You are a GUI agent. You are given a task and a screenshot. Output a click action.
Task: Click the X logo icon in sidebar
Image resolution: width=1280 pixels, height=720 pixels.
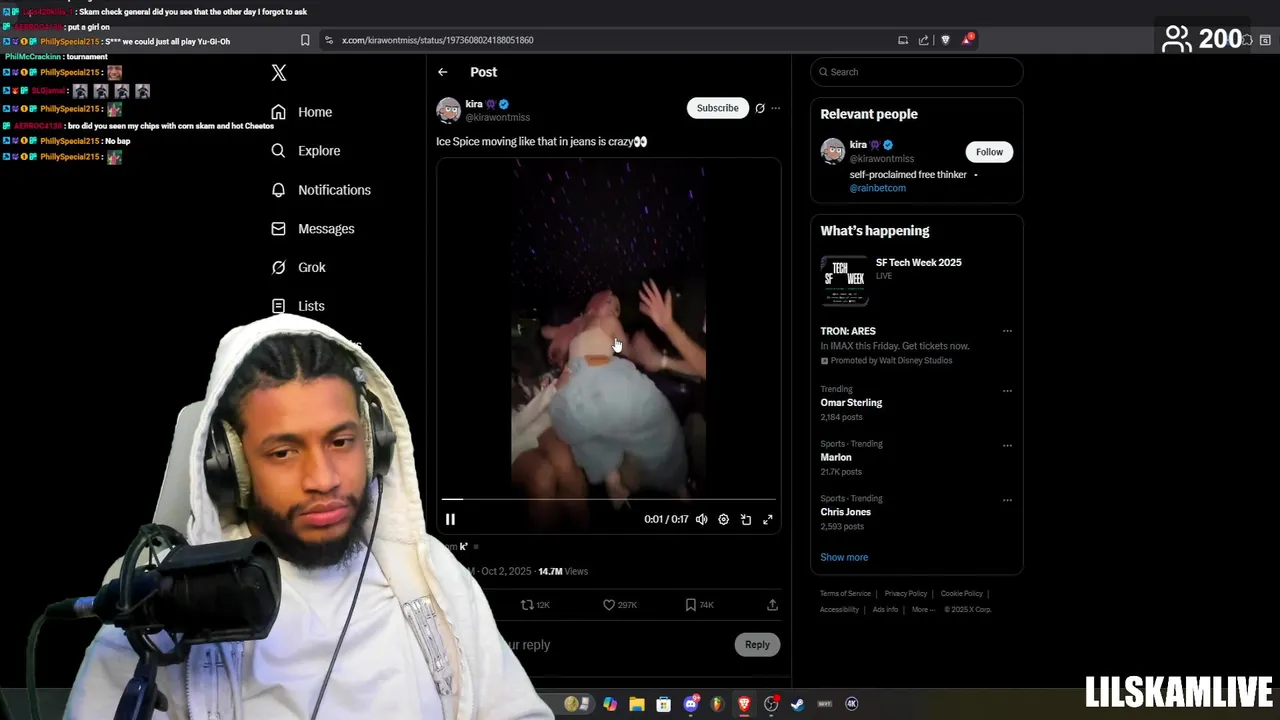pyautogui.click(x=279, y=72)
